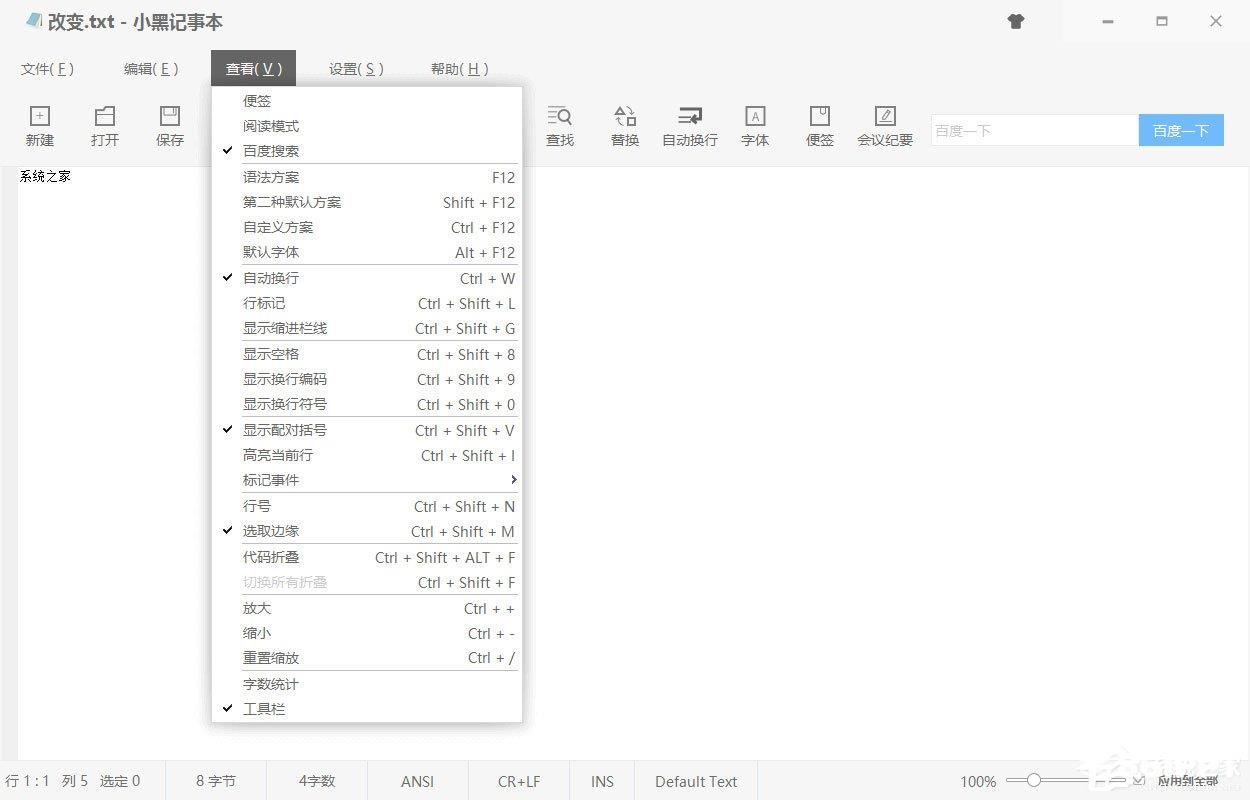Select 自定义方案 Ctrl+F12 item
The width and height of the screenshot is (1250, 800).
click(x=367, y=227)
